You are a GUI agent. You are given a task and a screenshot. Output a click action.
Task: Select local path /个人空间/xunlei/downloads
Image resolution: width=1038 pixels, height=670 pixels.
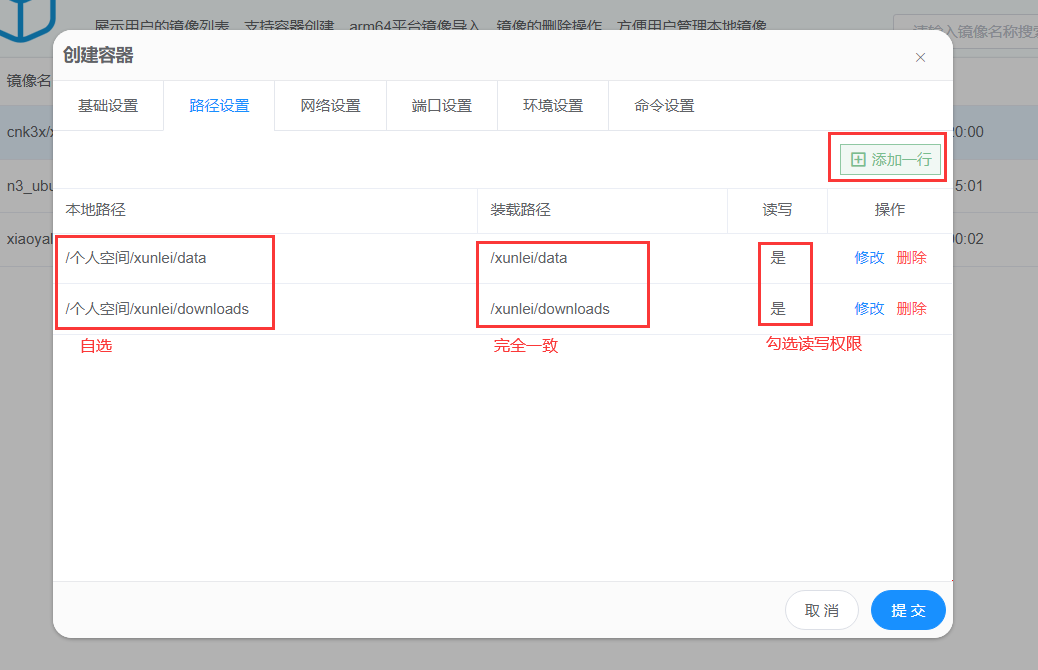pos(157,309)
